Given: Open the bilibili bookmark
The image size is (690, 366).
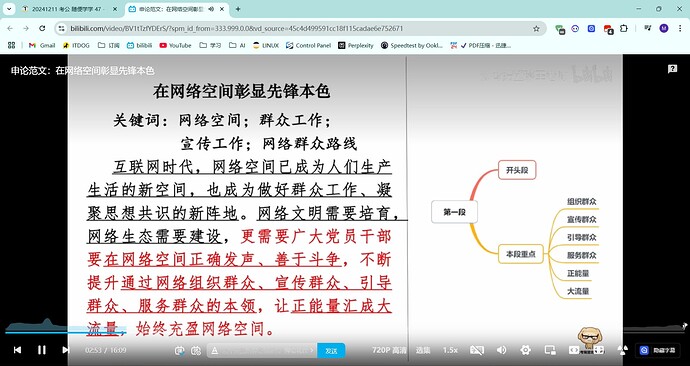Looking at the screenshot, I should tap(139, 45).
